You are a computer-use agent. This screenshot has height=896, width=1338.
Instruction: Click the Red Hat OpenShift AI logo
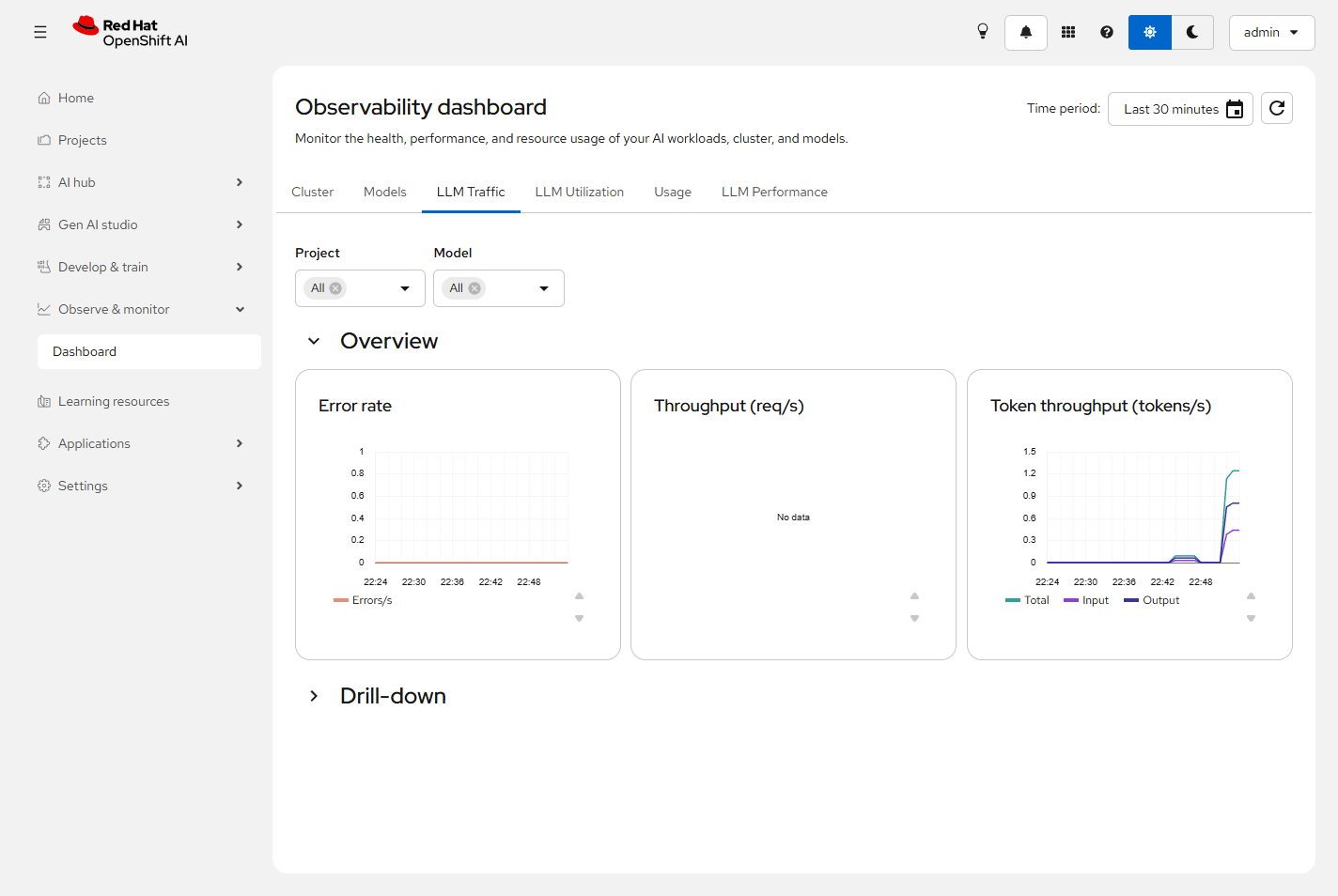(x=131, y=32)
